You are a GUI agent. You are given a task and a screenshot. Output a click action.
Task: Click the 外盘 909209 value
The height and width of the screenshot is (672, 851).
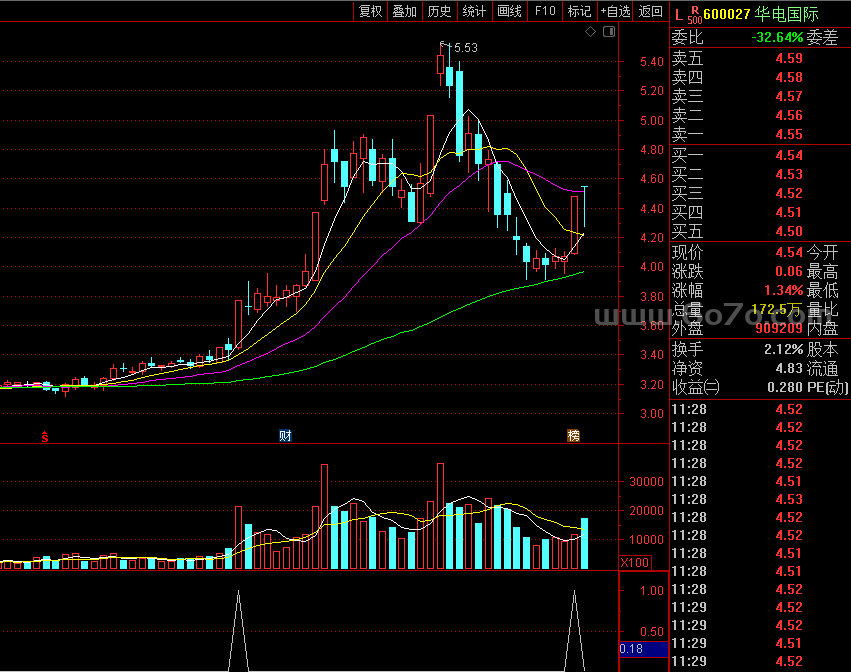(x=779, y=328)
